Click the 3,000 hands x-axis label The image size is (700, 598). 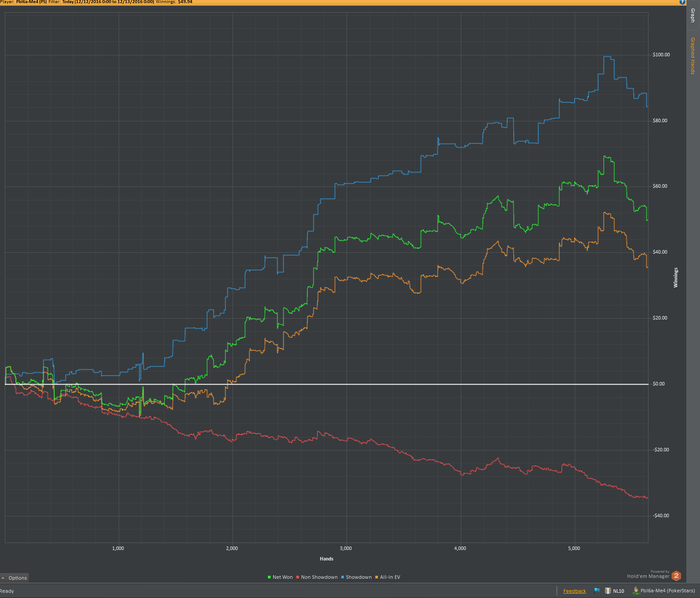(x=346, y=548)
